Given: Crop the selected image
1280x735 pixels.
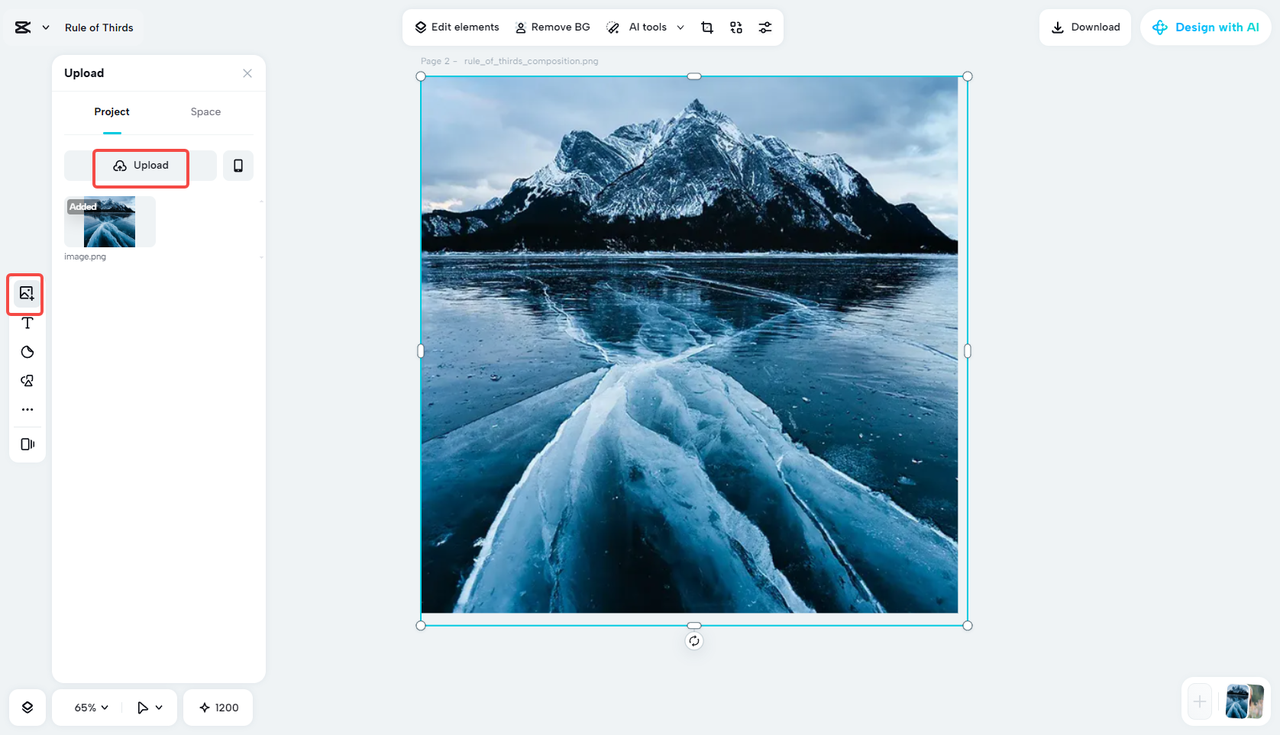Looking at the screenshot, I should click(x=707, y=27).
